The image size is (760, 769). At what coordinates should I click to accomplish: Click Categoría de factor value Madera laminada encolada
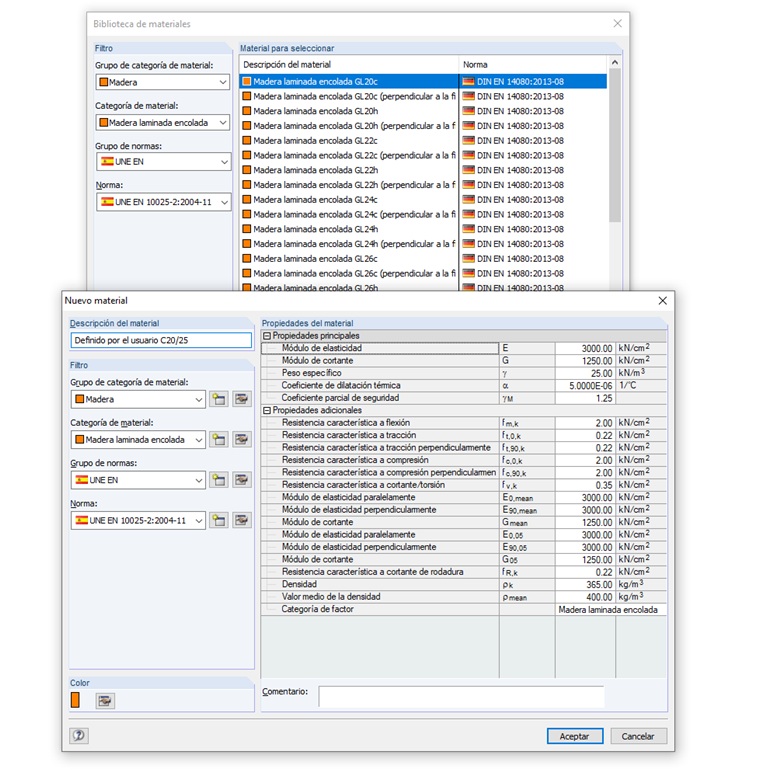tap(611, 610)
